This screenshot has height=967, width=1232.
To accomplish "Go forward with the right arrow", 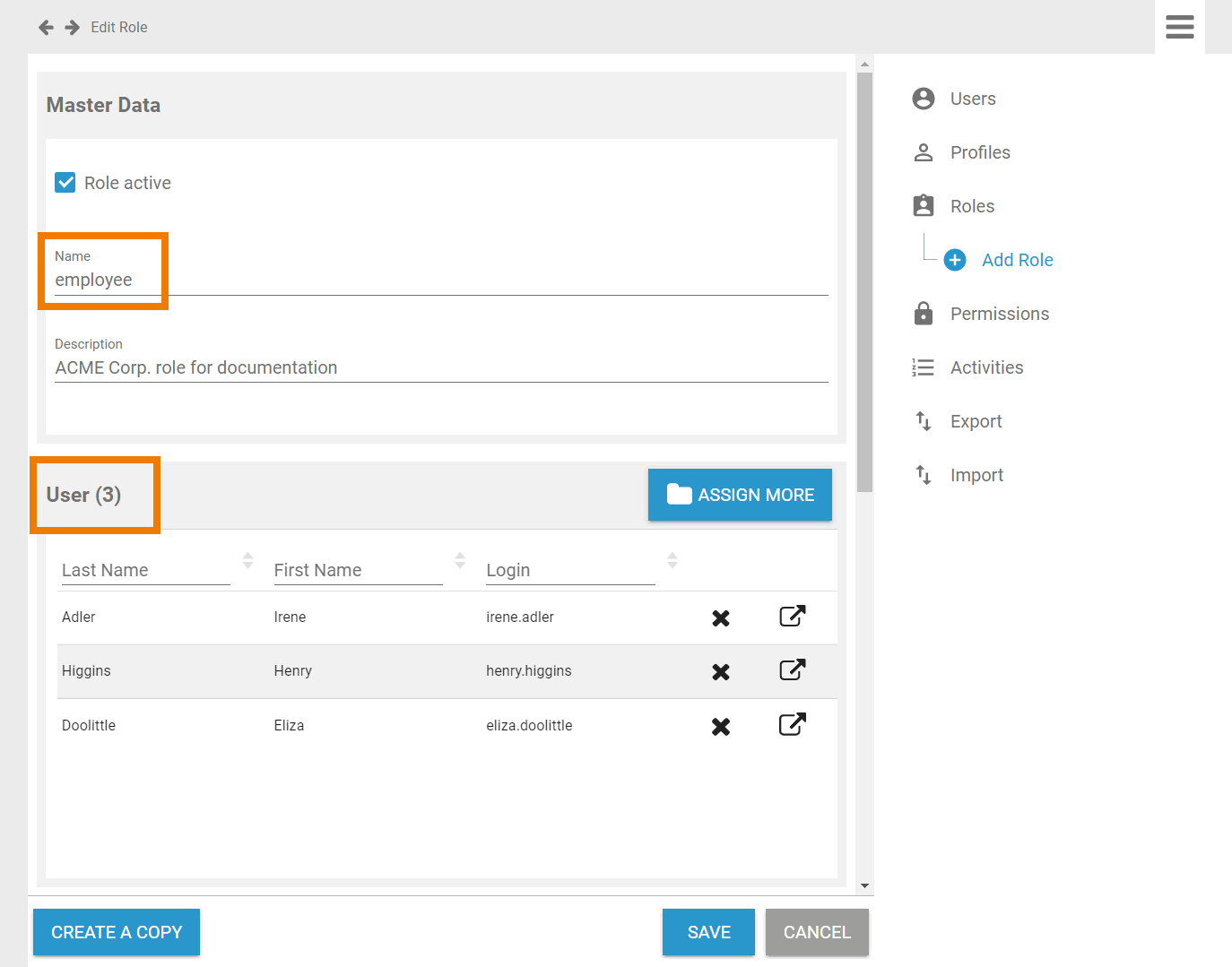I will (x=73, y=28).
